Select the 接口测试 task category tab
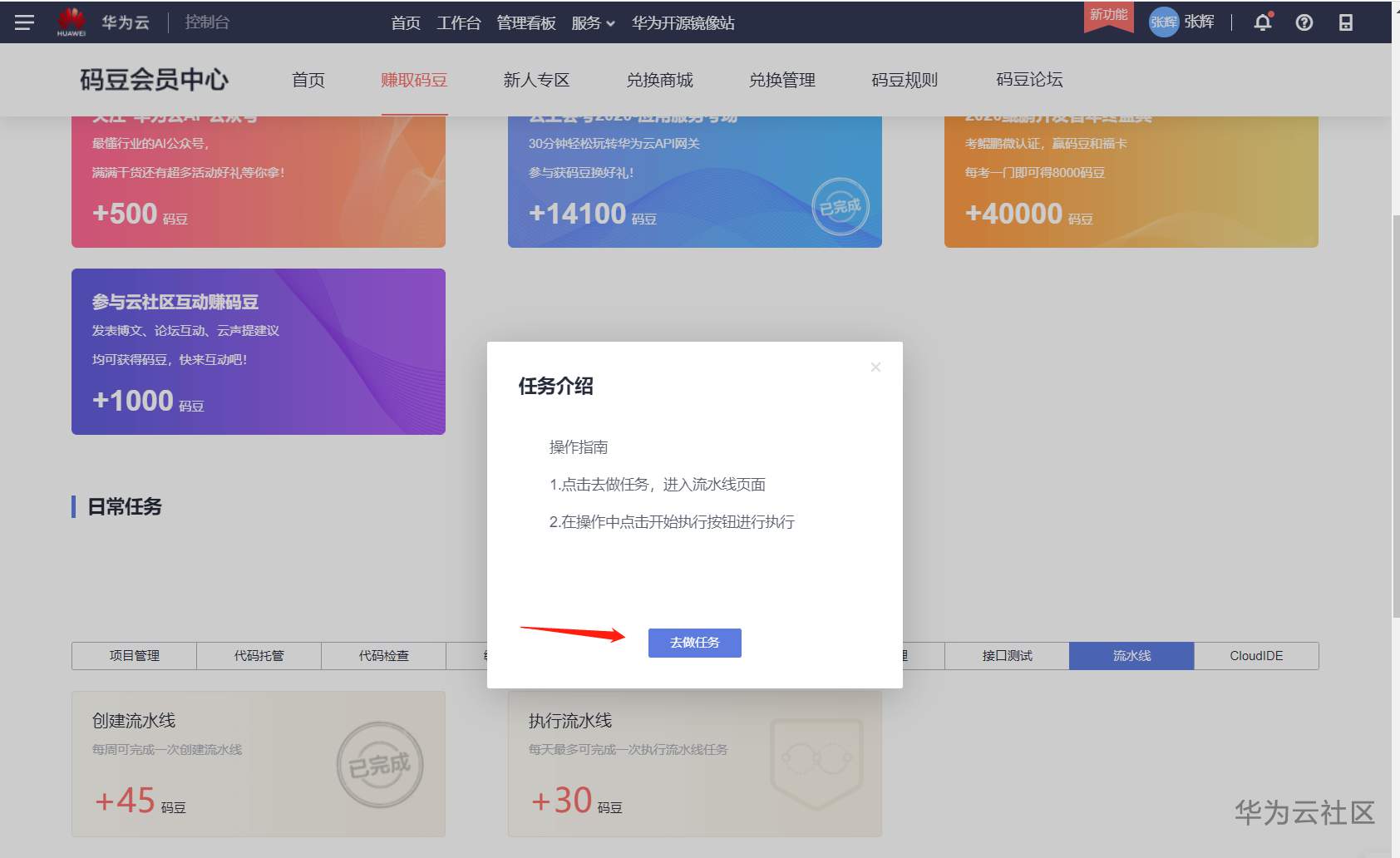The width and height of the screenshot is (1400, 858). click(x=1007, y=656)
